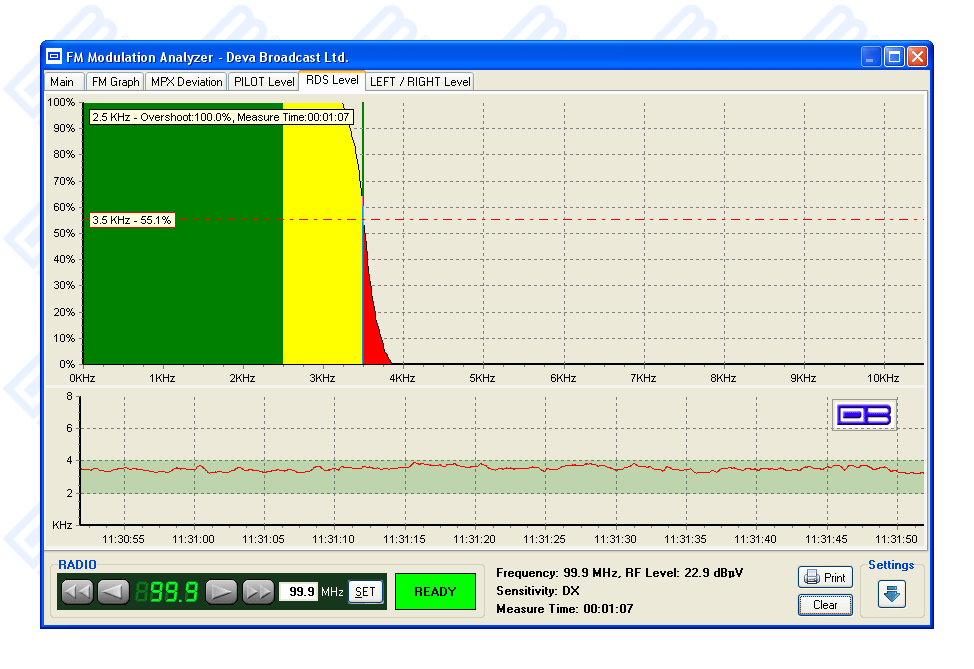
Task: Step frequency down with single left arrow
Action: point(113,592)
